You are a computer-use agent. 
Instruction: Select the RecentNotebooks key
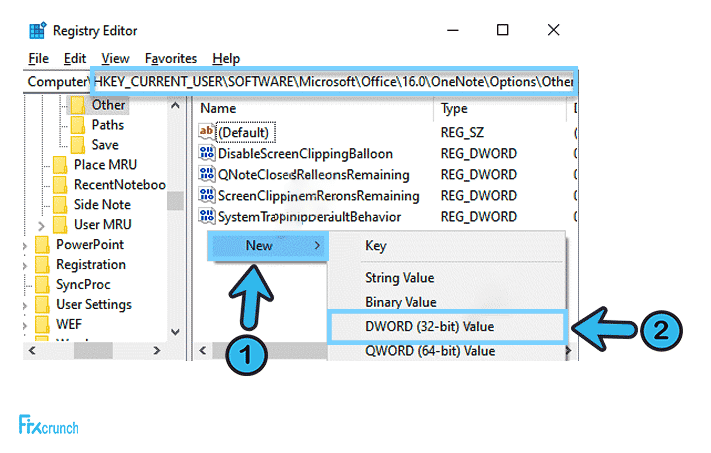tap(120, 185)
